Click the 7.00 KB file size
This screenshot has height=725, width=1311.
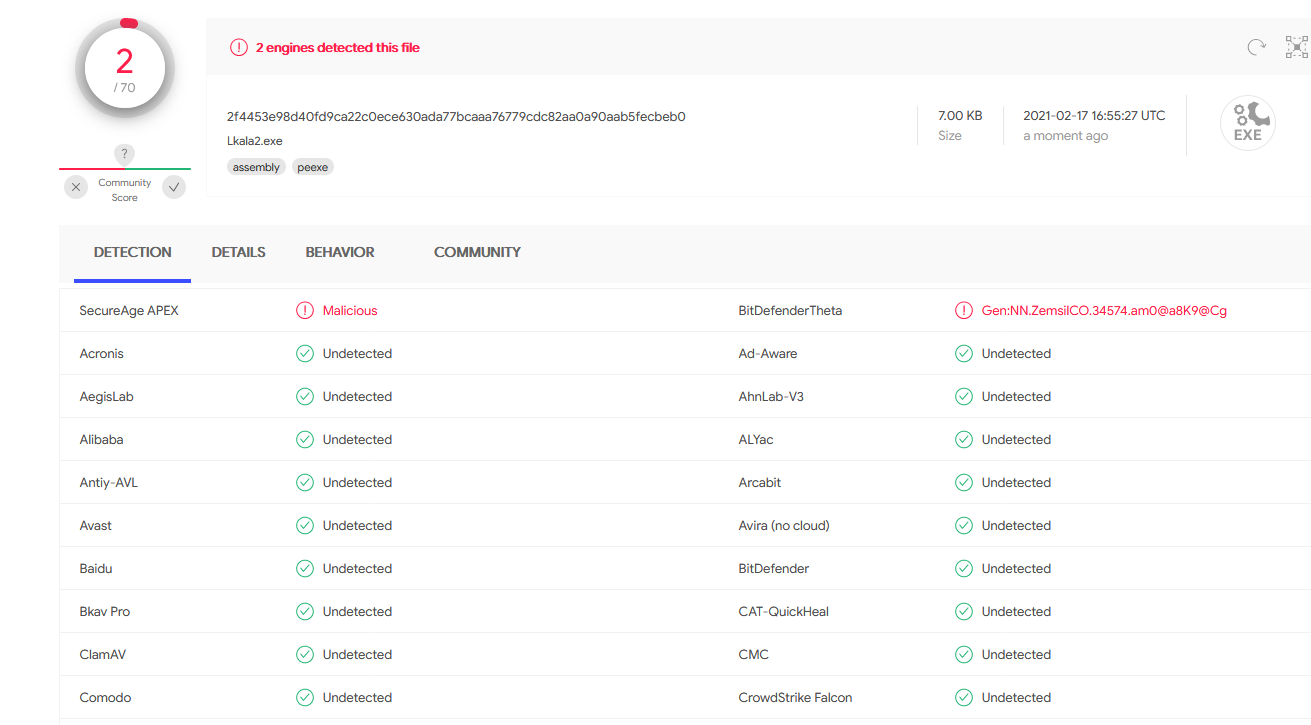tap(960, 116)
